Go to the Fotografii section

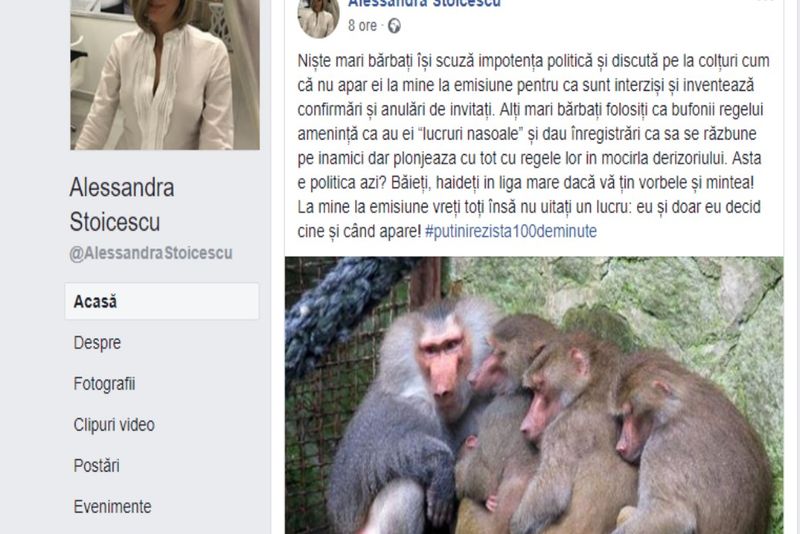coord(104,384)
